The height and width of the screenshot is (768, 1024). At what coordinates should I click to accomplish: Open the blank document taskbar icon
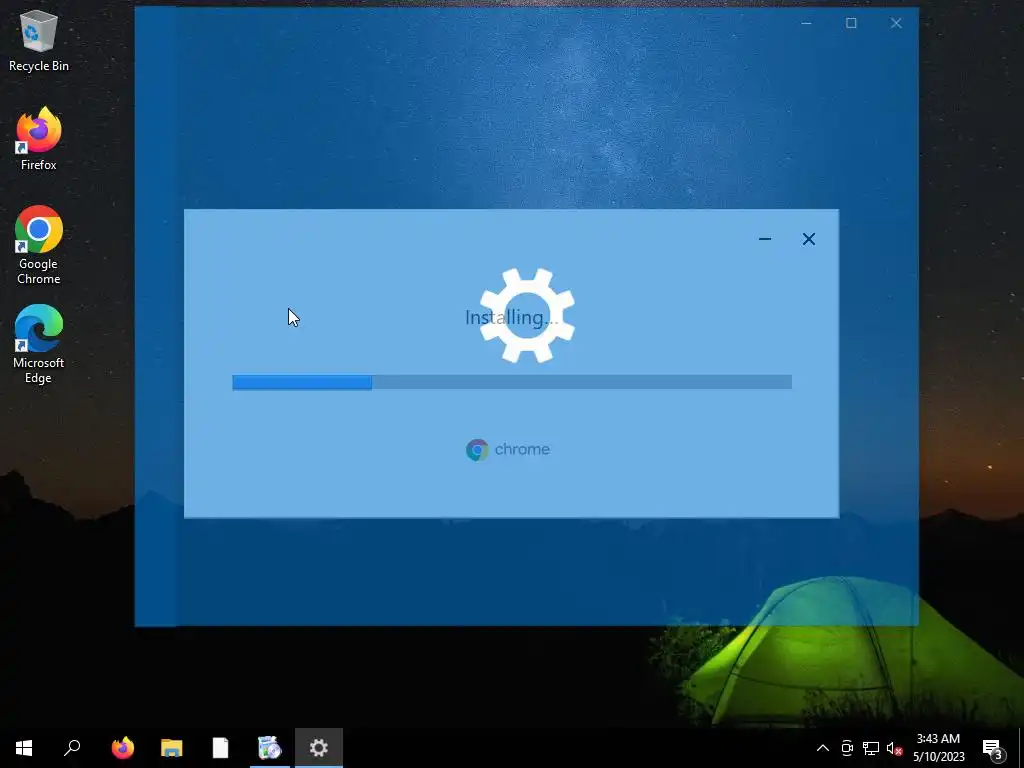[221, 748]
